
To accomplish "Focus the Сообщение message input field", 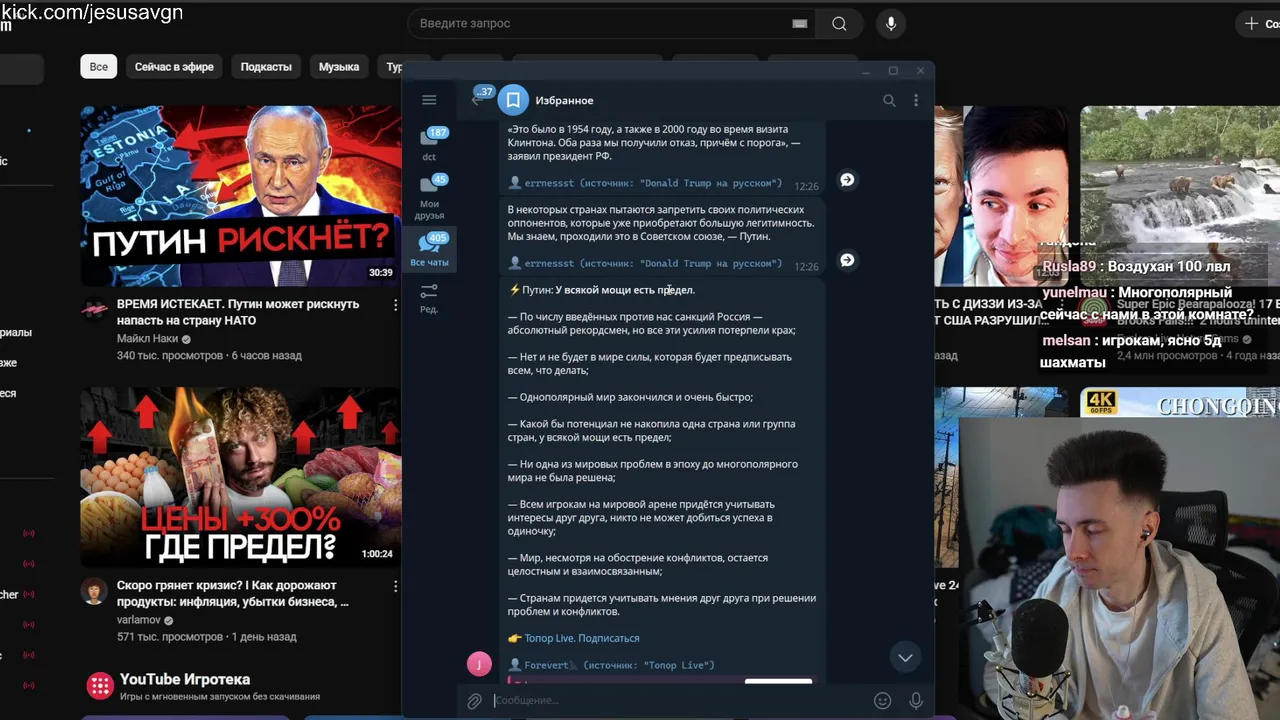I will tap(680, 701).
